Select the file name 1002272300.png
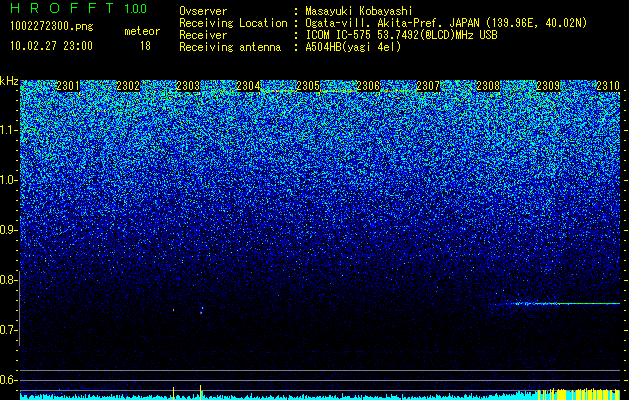629x400 pixels. tap(52, 26)
